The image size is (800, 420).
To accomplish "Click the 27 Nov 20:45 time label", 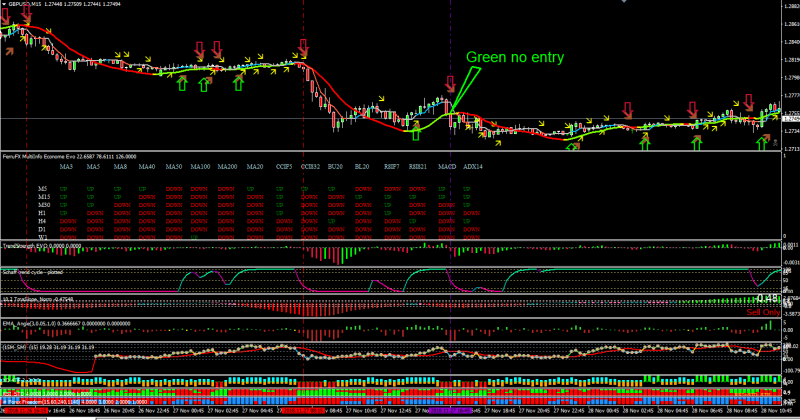I will pos(534,410).
